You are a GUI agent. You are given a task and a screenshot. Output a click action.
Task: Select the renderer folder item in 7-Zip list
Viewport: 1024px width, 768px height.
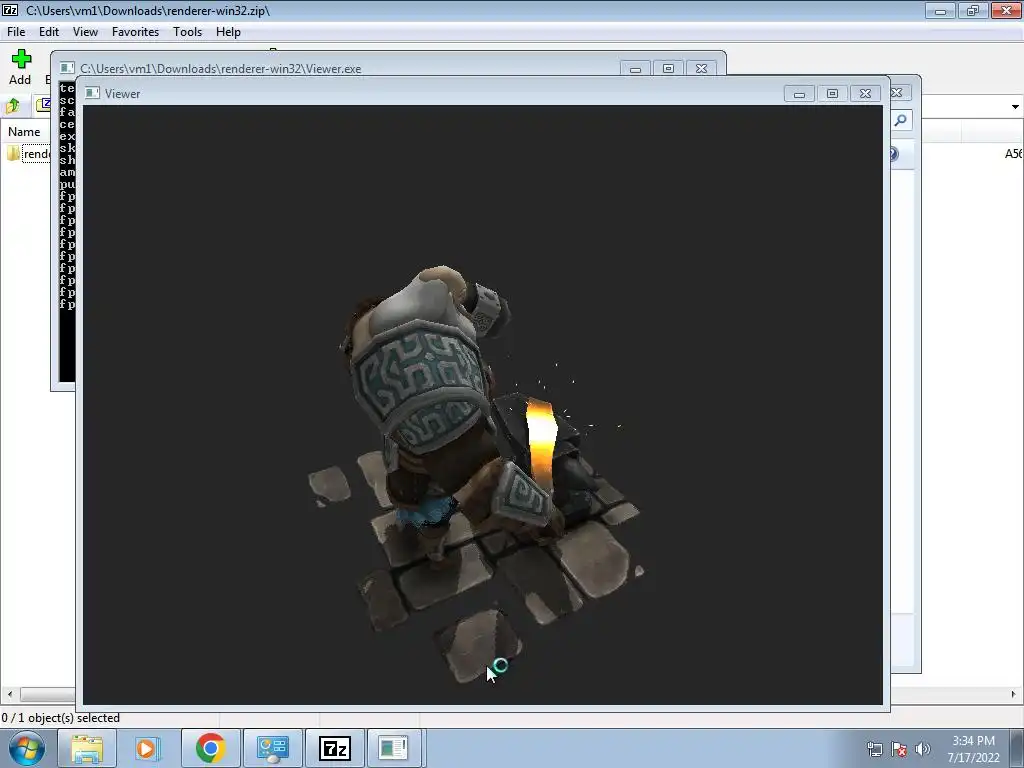tap(29, 153)
